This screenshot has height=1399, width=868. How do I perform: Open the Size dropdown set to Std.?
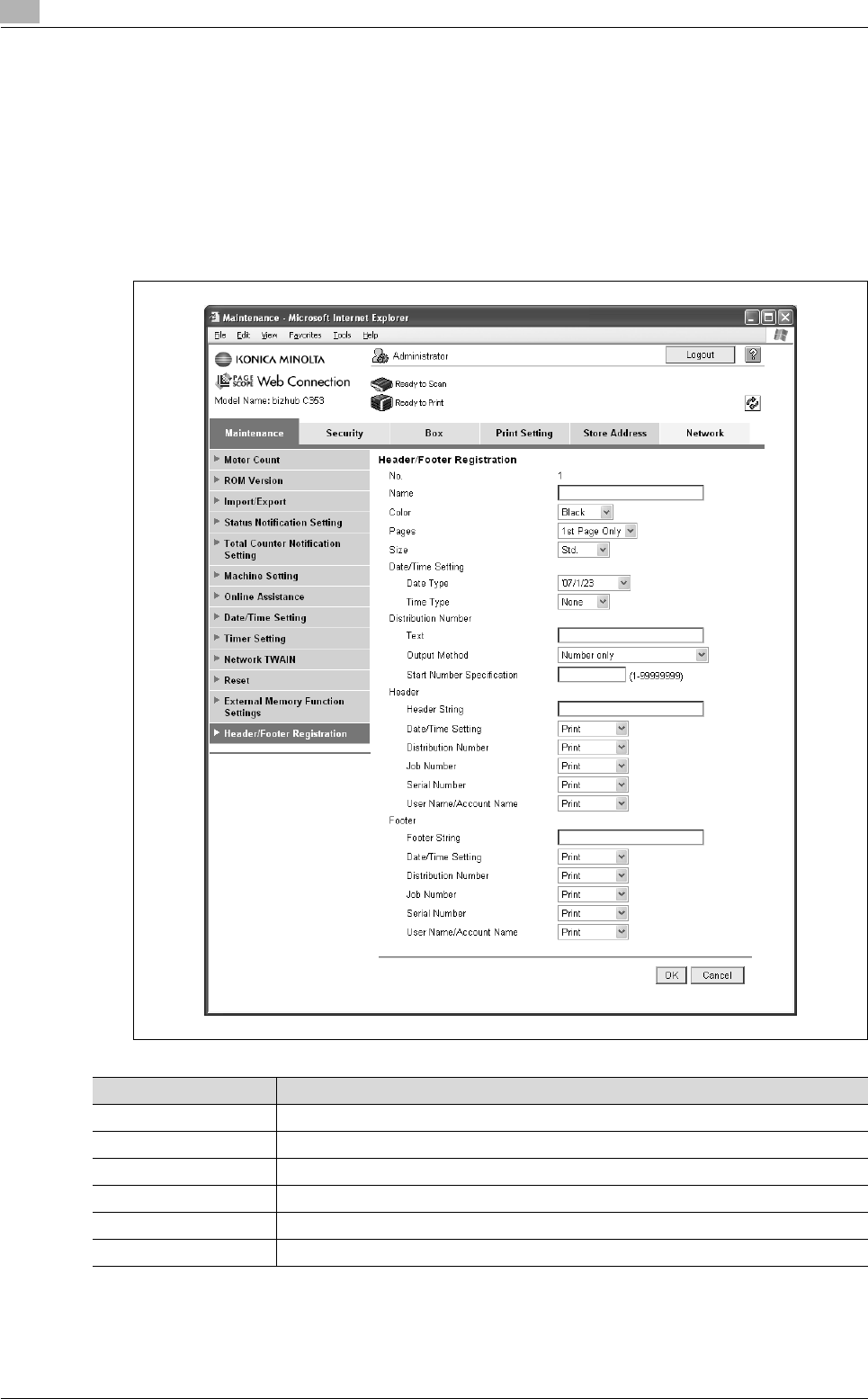(x=584, y=550)
